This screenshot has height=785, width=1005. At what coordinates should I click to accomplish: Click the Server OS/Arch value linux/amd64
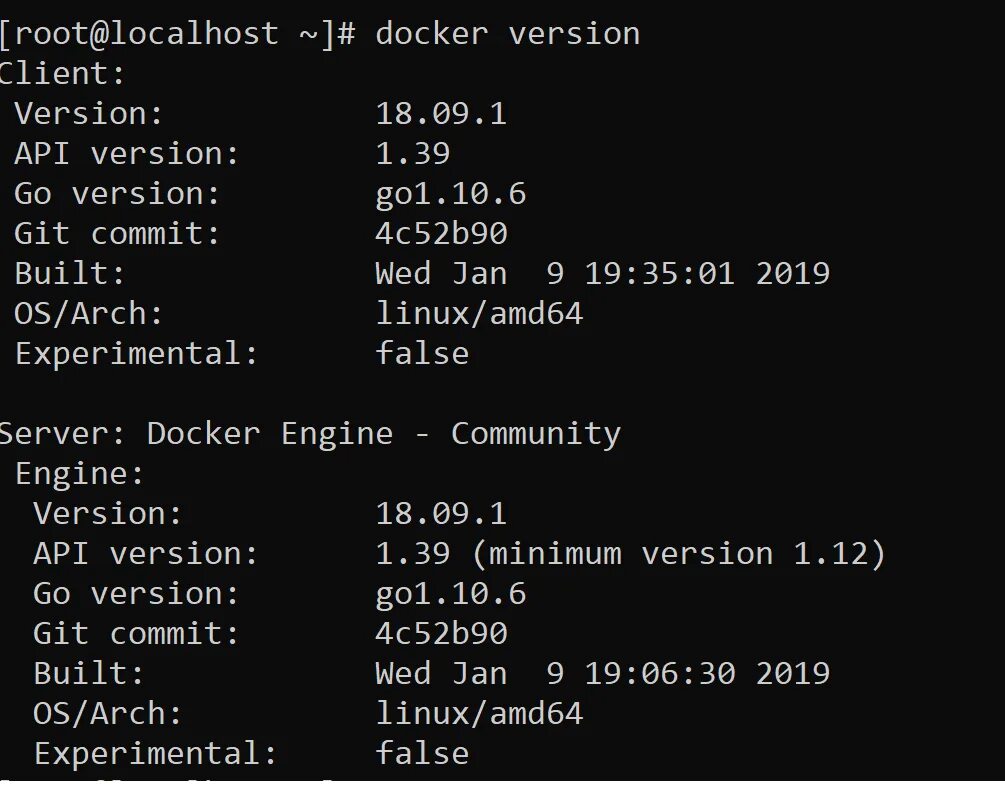tap(479, 713)
